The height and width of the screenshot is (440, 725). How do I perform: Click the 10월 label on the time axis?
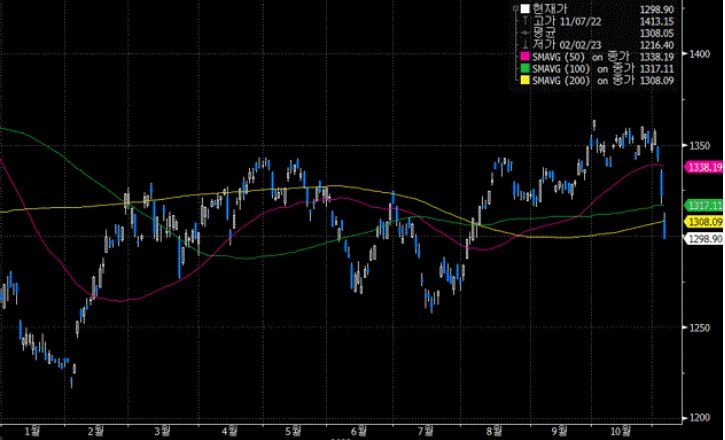620,431
